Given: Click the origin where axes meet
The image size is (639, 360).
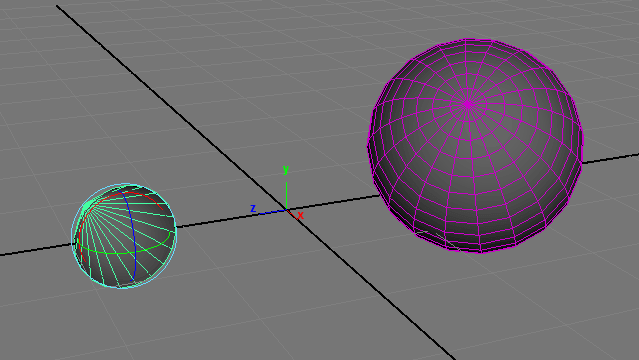Looking at the screenshot, I should click(287, 210).
